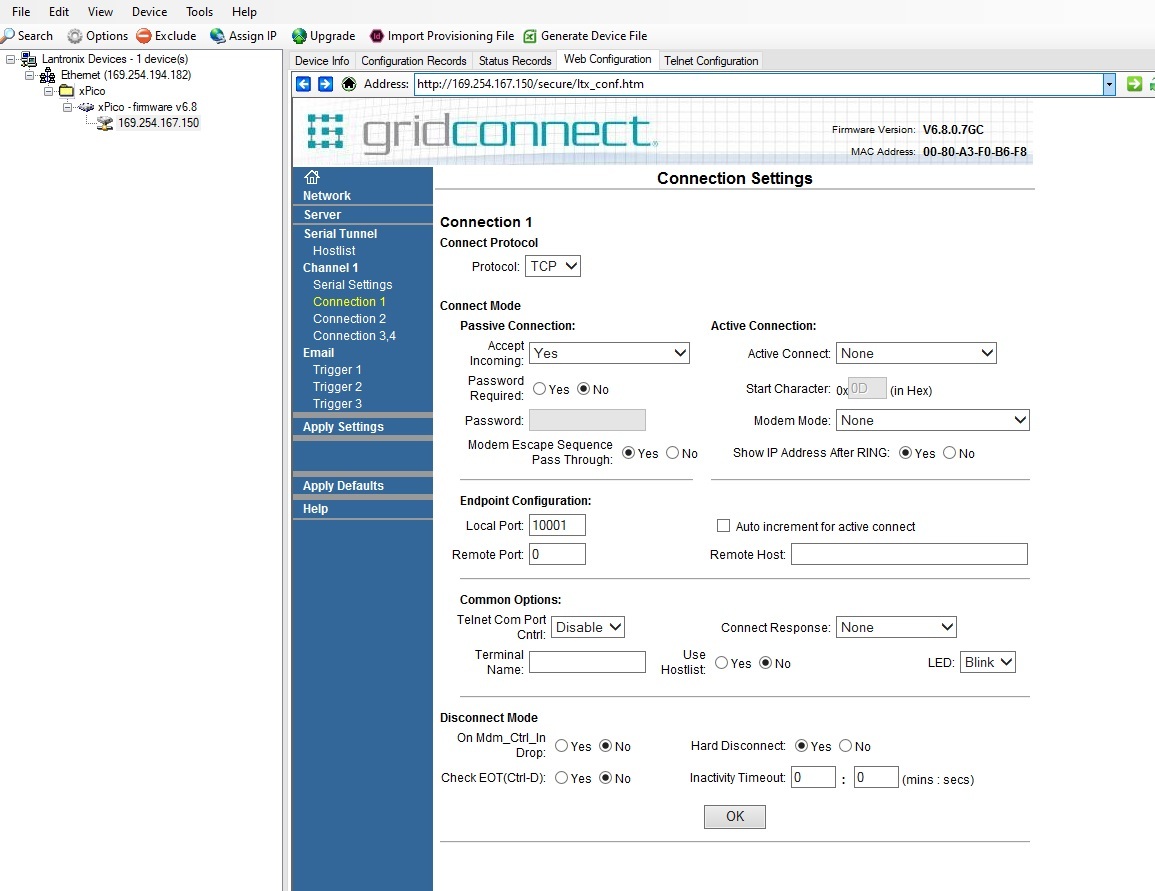
Task: Enable Auto increment for active connect
Action: [723, 526]
